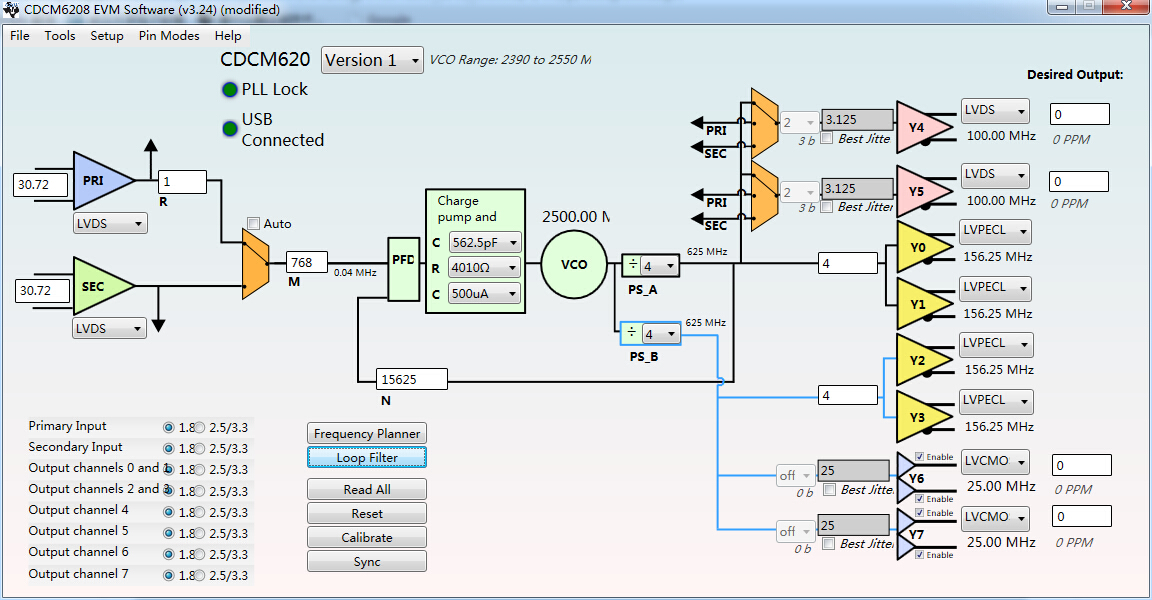The image size is (1152, 600).
Task: Open the Y6 LVCMOS output type dropdown
Action: (x=995, y=462)
